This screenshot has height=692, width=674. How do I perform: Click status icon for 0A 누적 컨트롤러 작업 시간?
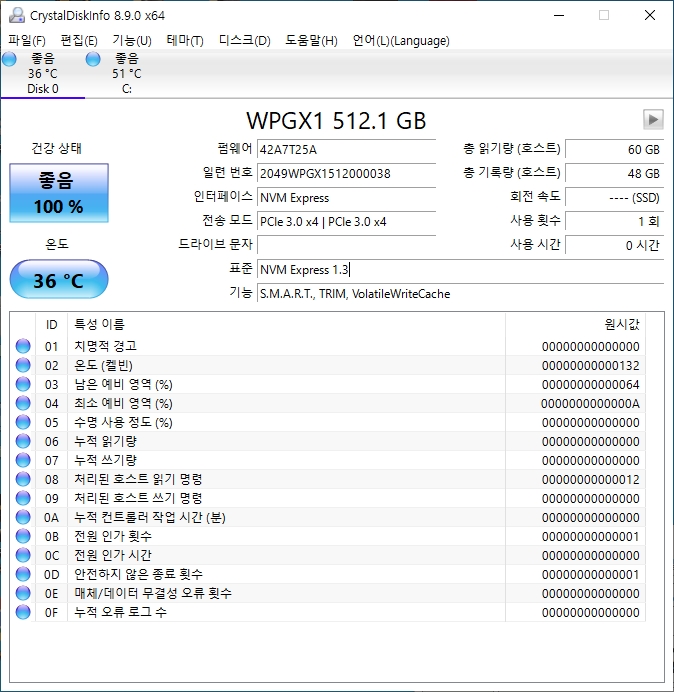[x=23, y=517]
